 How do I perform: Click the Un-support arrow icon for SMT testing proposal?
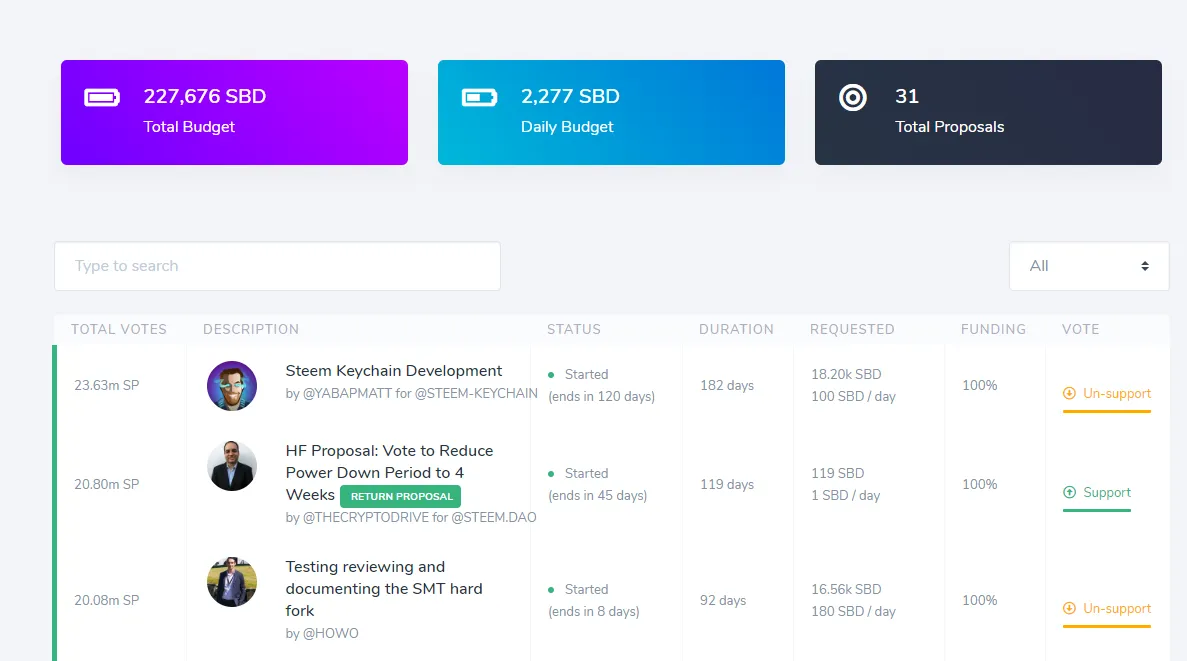pyautogui.click(x=1069, y=608)
